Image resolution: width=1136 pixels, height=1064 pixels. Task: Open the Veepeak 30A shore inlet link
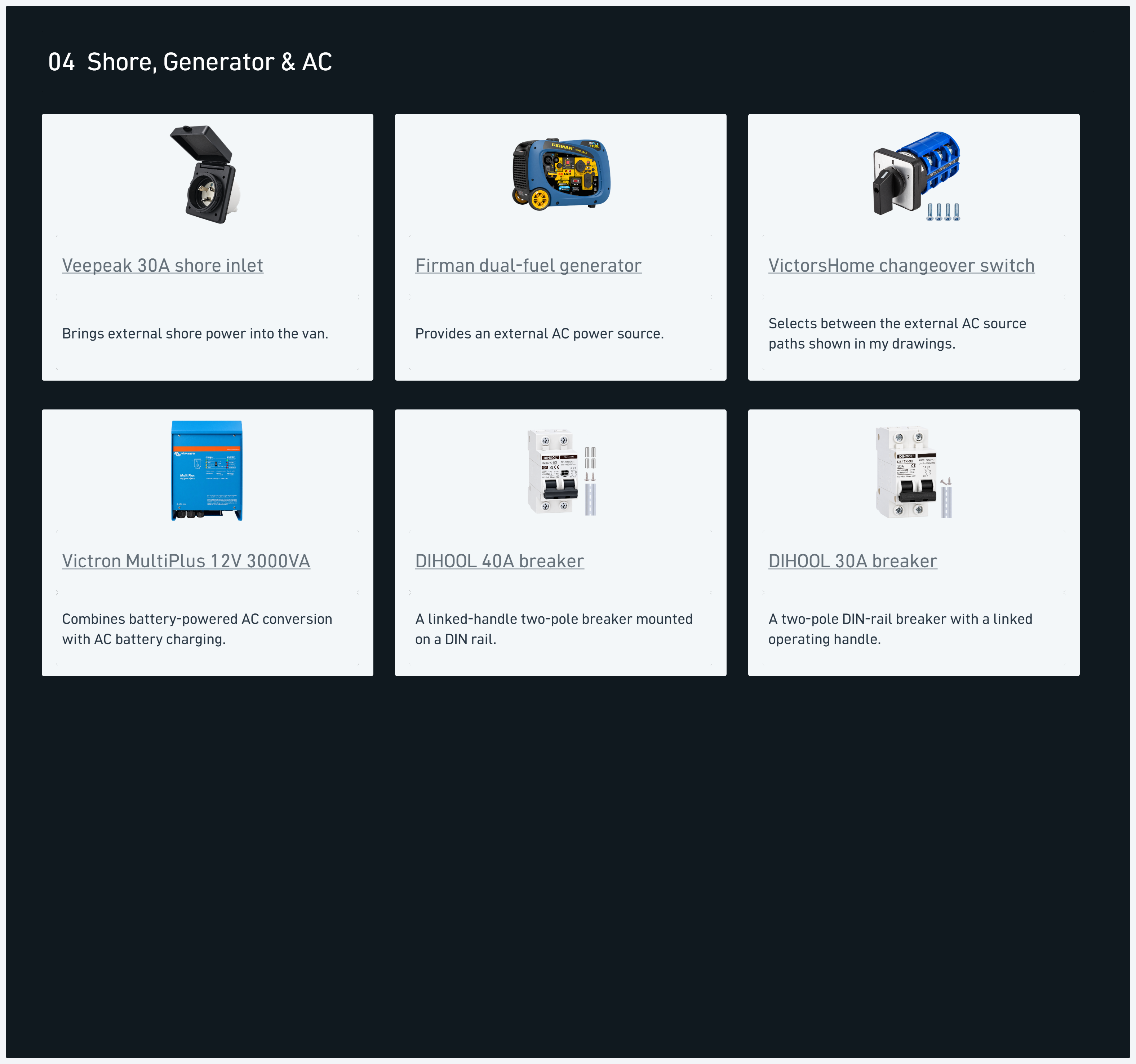pyautogui.click(x=162, y=266)
